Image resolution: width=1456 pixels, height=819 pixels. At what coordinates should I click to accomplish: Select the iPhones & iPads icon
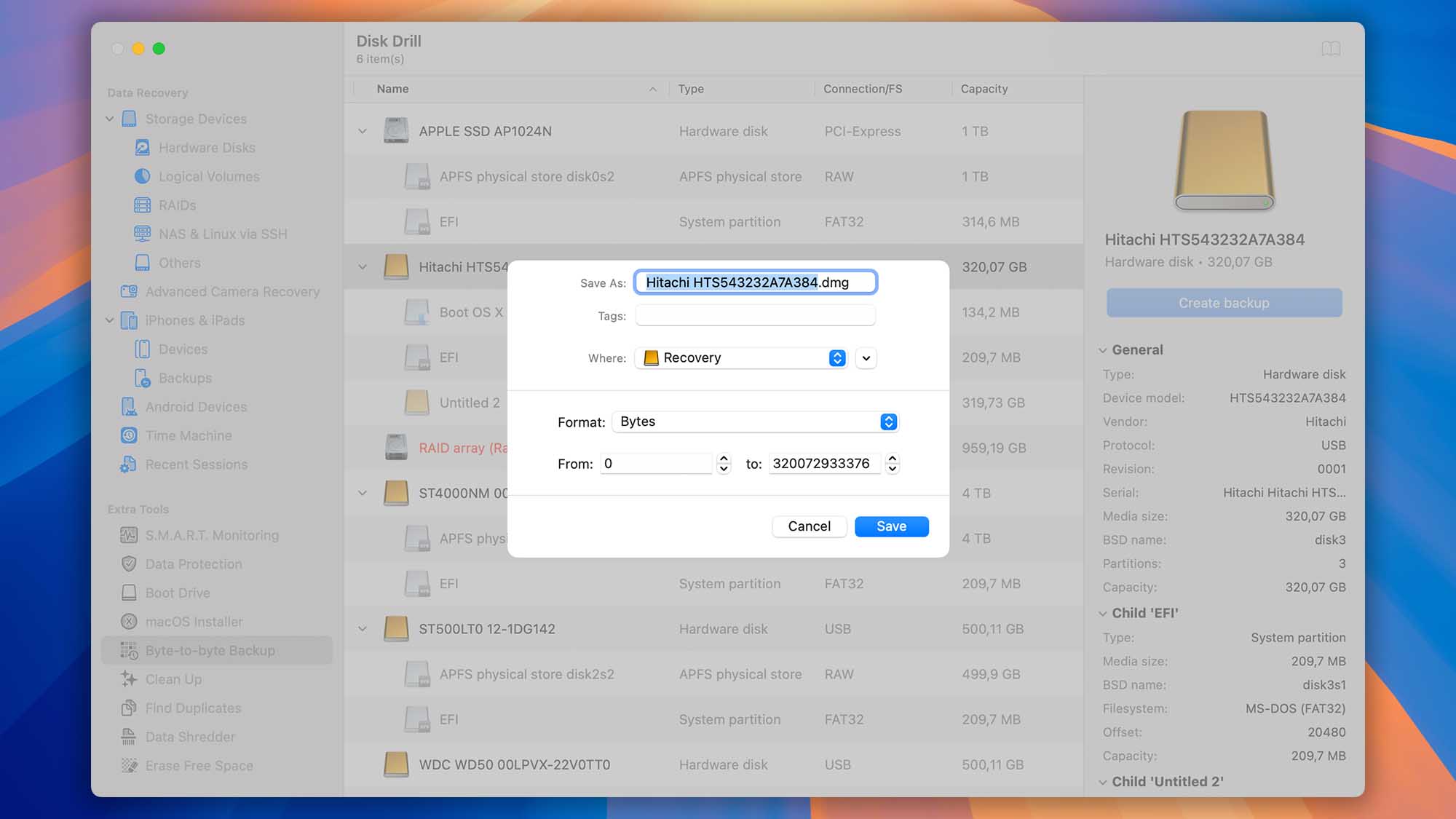click(x=129, y=320)
